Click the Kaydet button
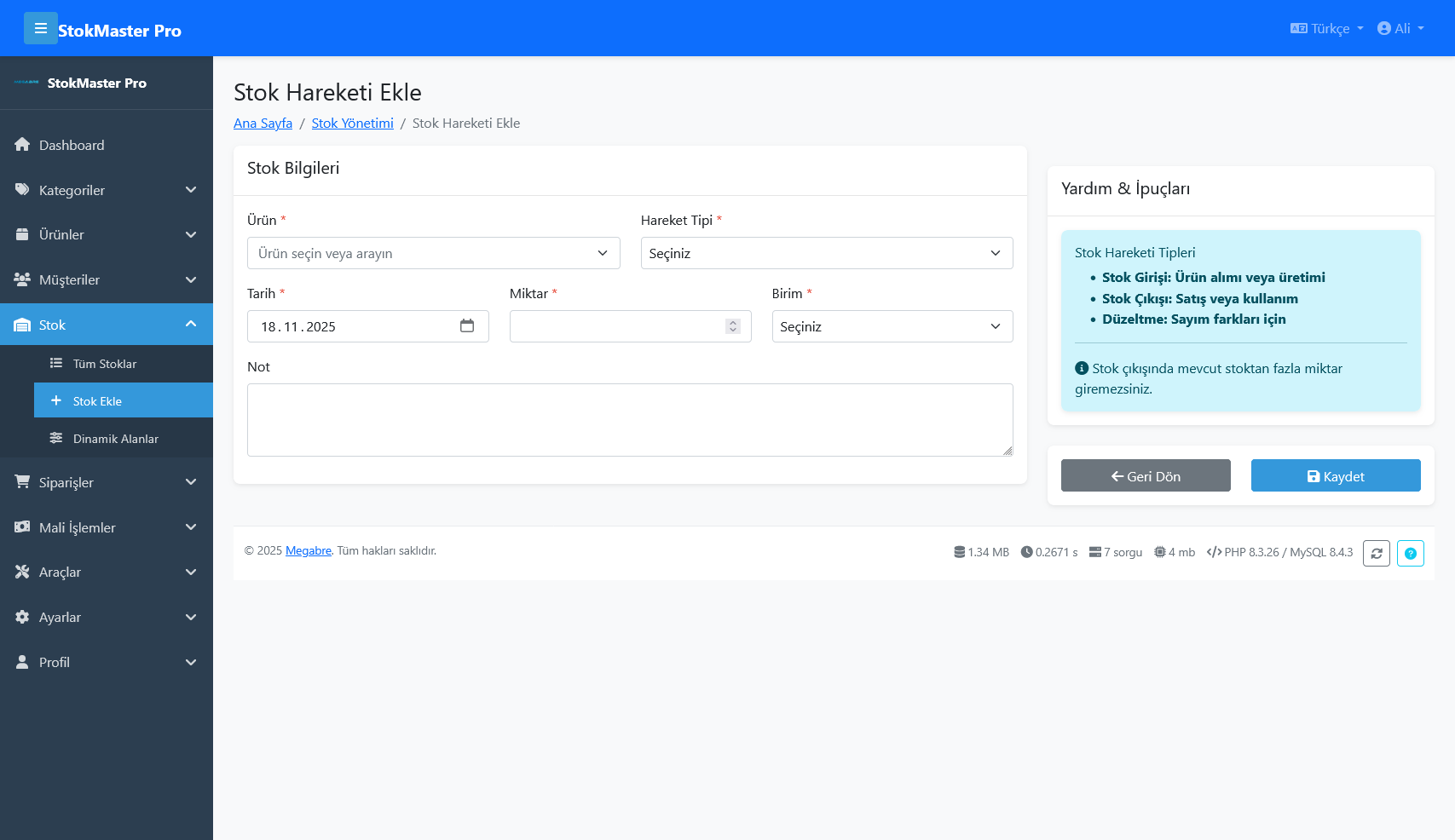 tap(1335, 475)
